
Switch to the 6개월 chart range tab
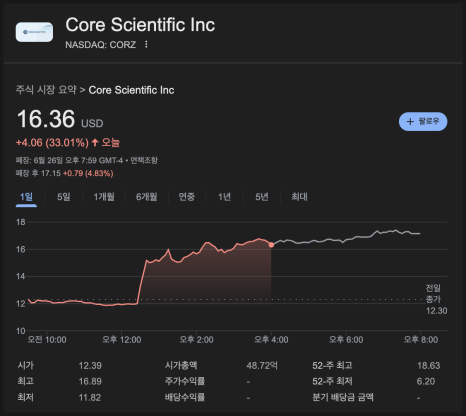coord(146,197)
